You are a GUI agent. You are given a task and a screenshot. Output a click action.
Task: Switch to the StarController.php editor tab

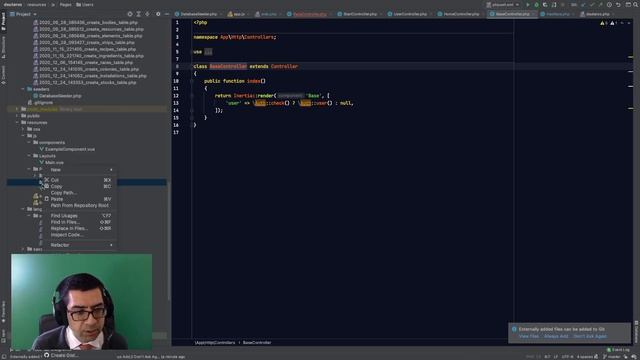pos(360,14)
